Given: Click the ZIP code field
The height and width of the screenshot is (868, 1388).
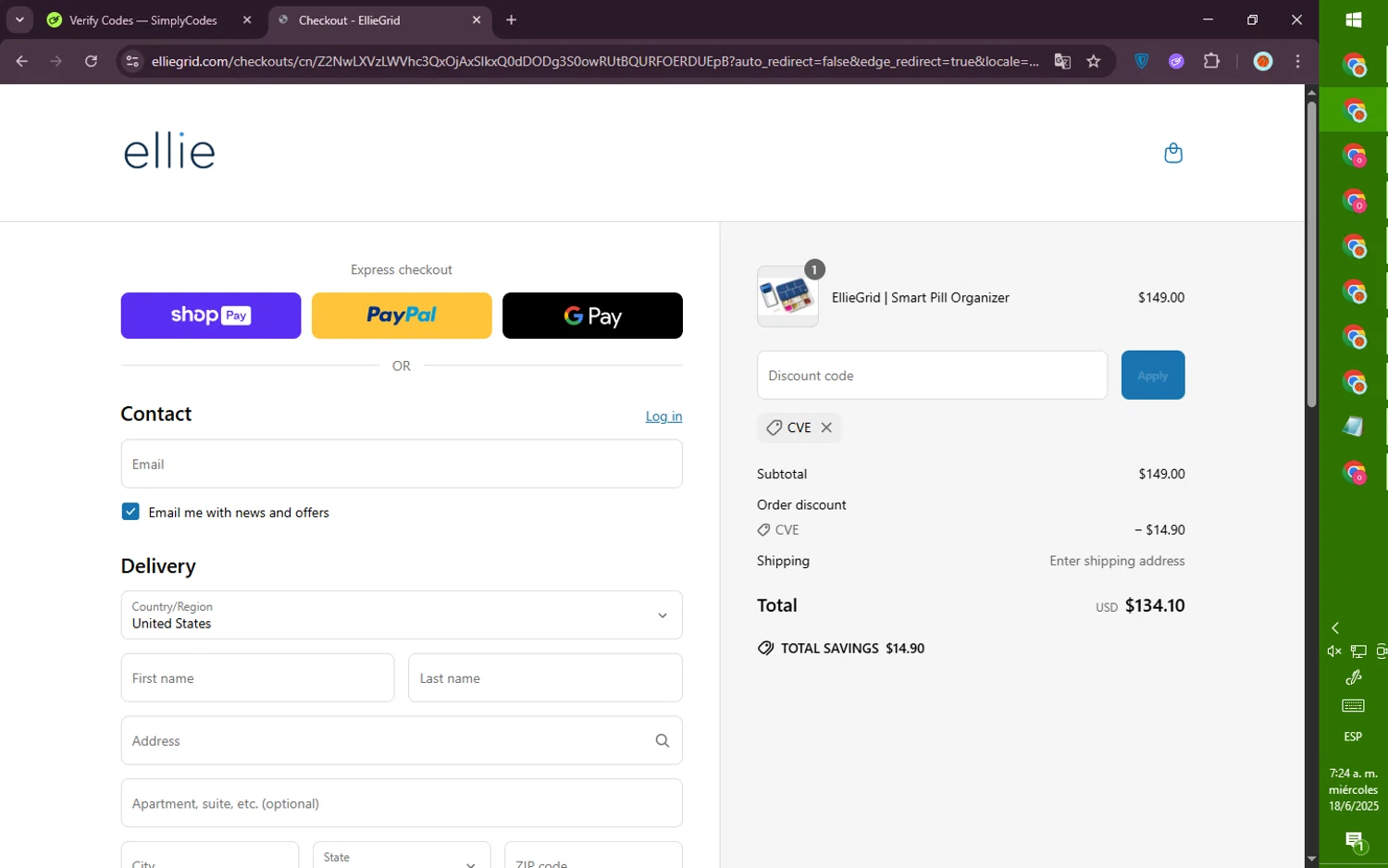Looking at the screenshot, I should 593,857.
